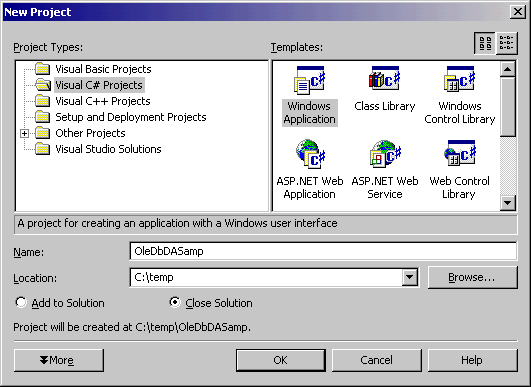Click the Cancel button
This screenshot has width=531, height=387.
point(377,360)
